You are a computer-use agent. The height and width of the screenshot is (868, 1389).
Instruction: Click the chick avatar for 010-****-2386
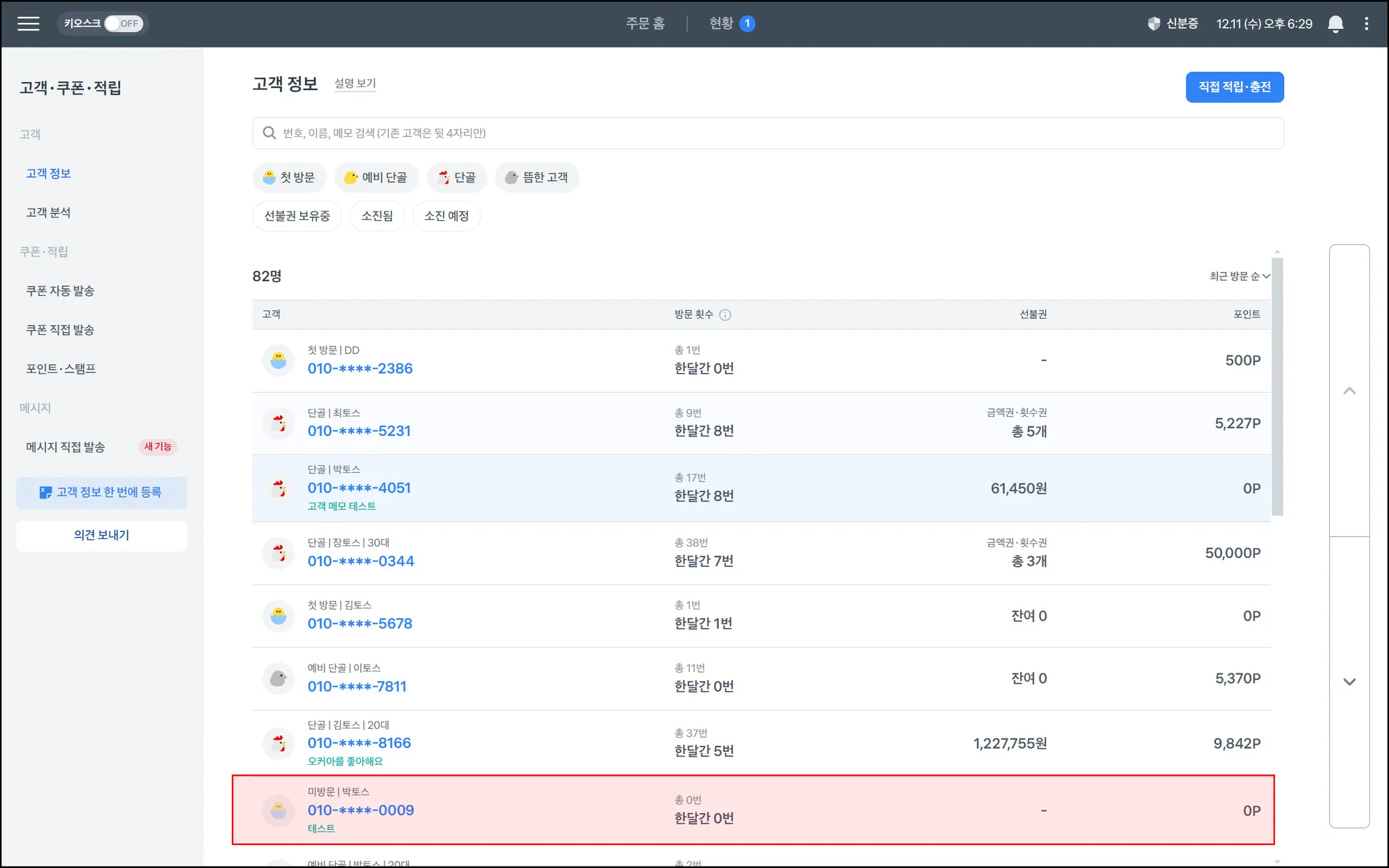(278, 360)
